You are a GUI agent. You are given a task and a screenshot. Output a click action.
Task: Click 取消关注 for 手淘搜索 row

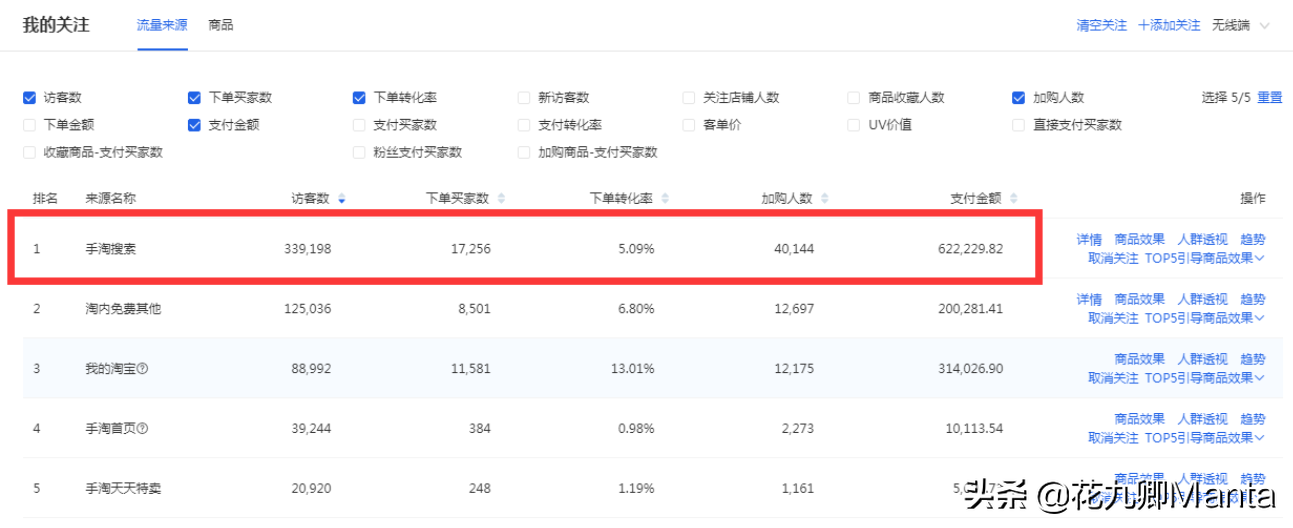1114,258
